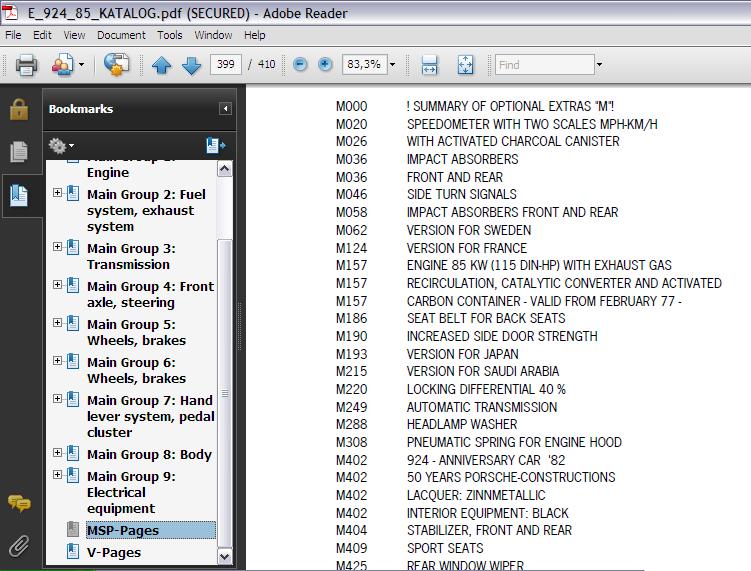Expand Main Group 2: Fuel system bookmark

point(57,193)
